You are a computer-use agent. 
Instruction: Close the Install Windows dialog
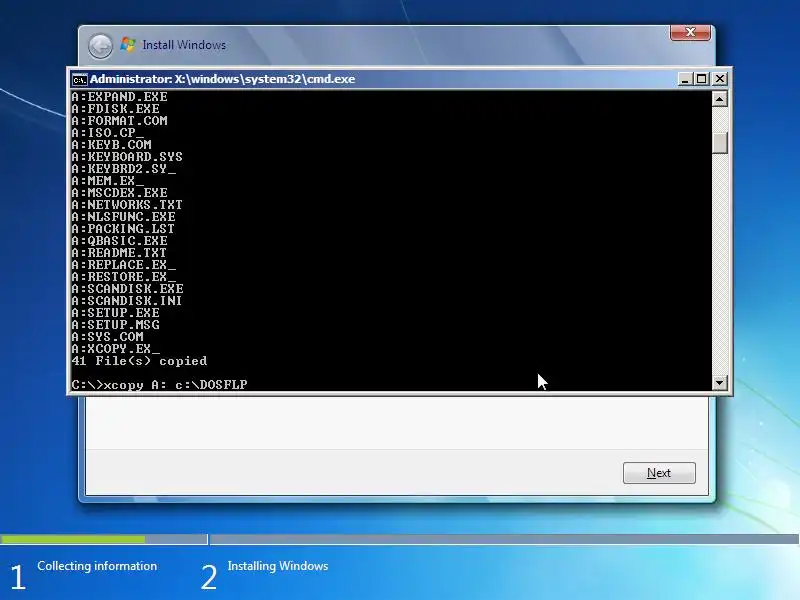click(690, 32)
